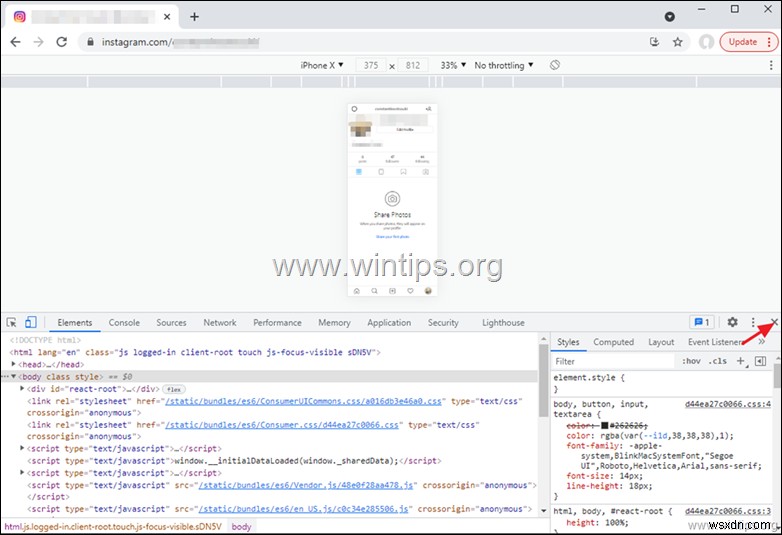The image size is (782, 535).
Task: Open the Lighthouse tab
Action: (x=503, y=323)
